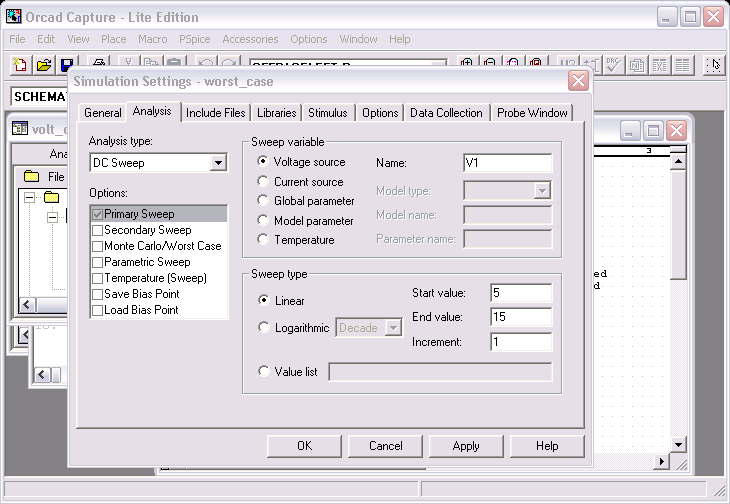Screen dimensions: 730x504
Task: Collapse the second-level node in project tree
Action: point(53,217)
